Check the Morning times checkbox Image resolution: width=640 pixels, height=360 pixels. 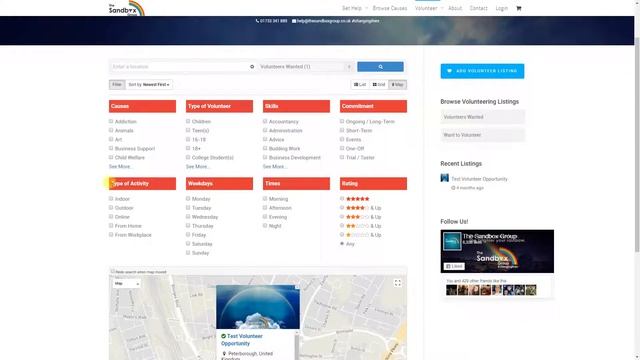pyautogui.click(x=265, y=198)
